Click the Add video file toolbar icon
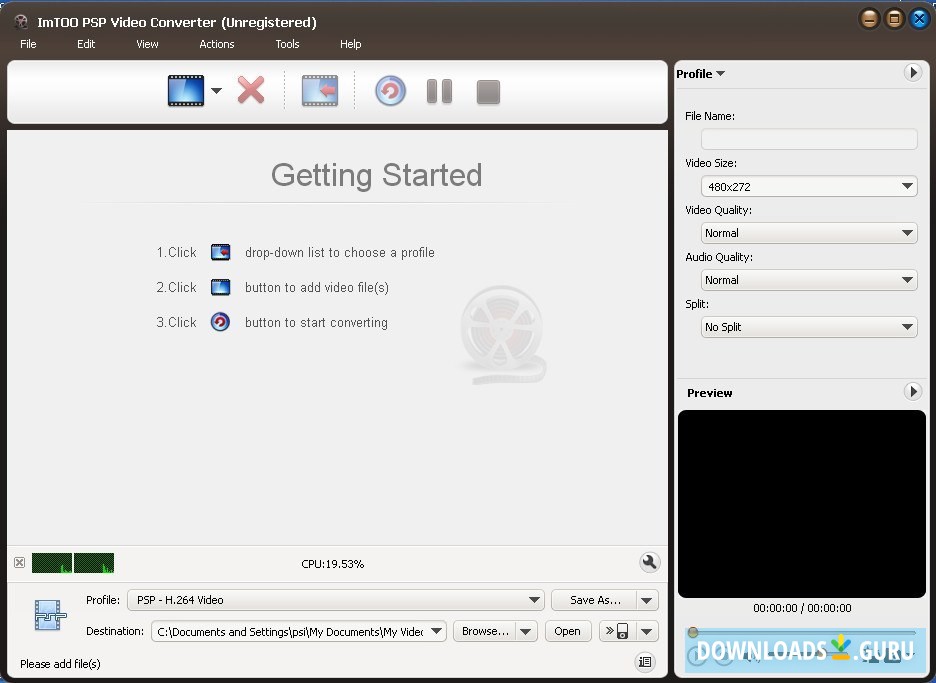Image resolution: width=936 pixels, height=683 pixels. pos(186,91)
